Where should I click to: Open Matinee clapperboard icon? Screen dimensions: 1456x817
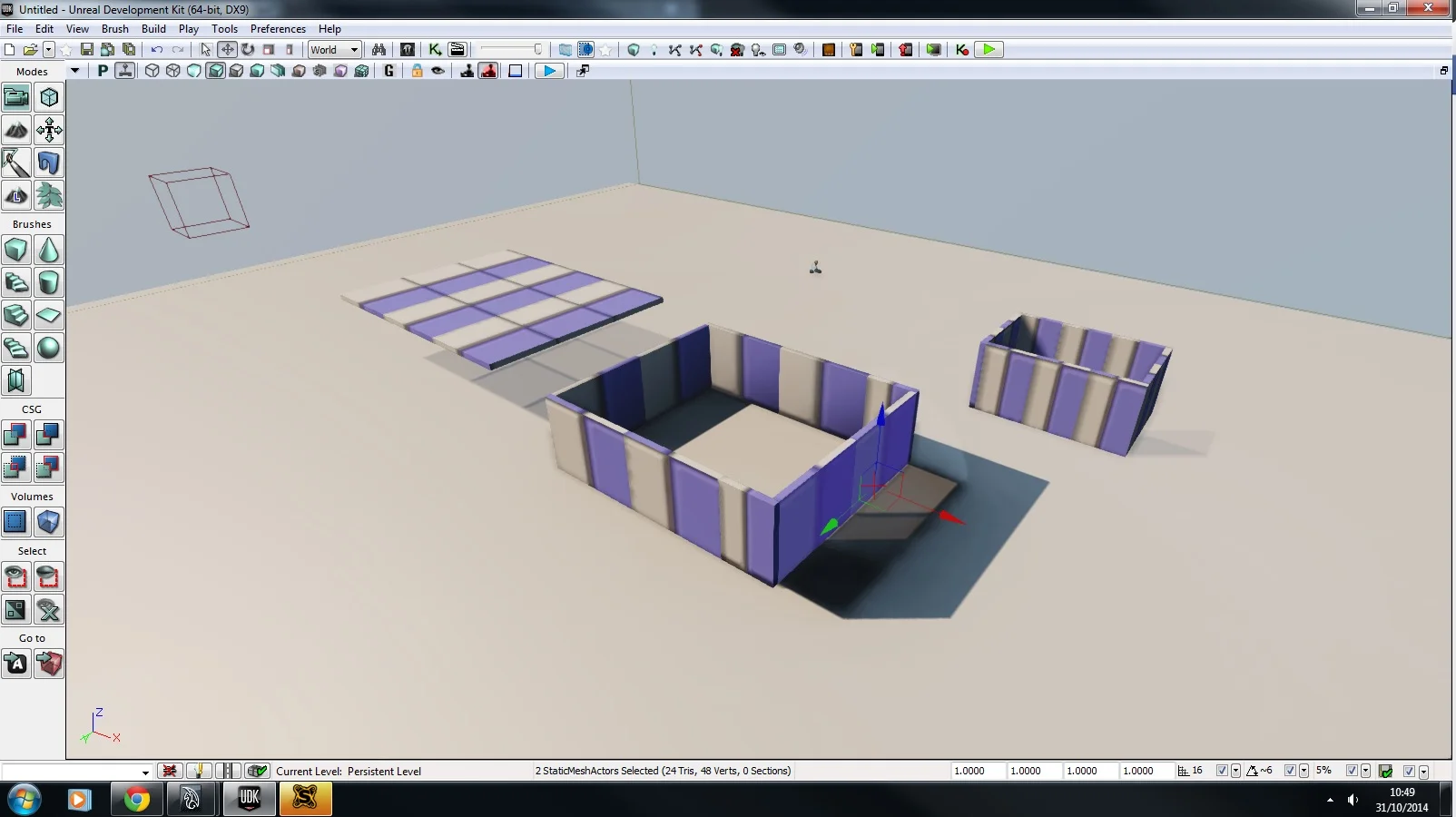tap(457, 50)
